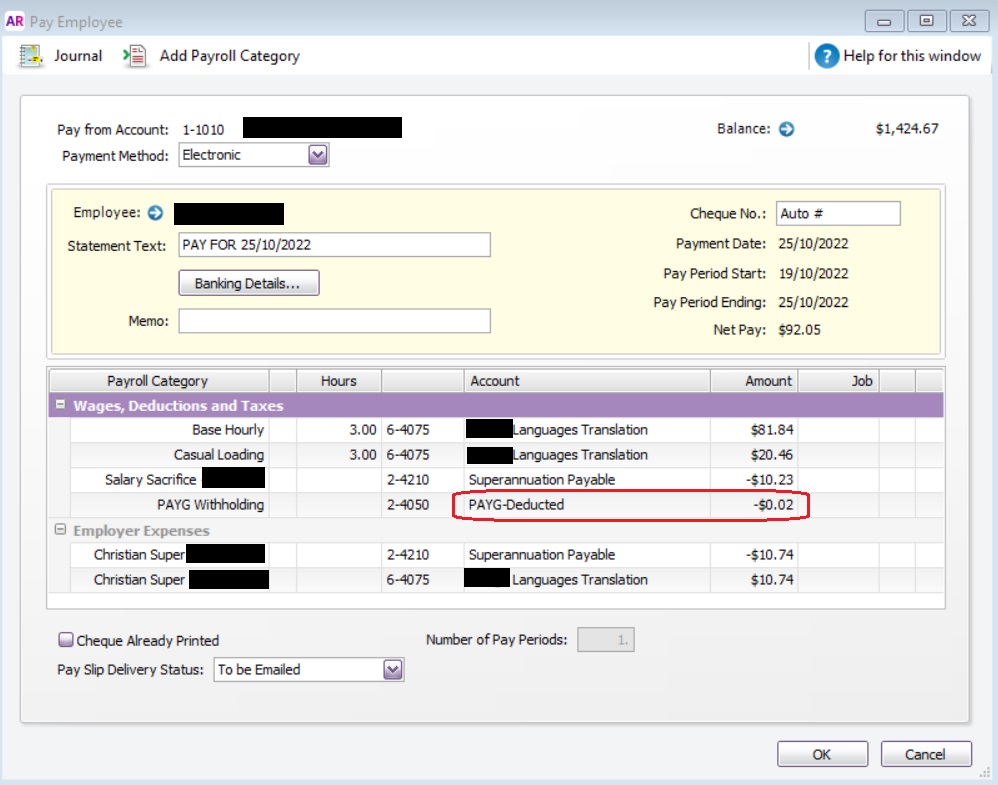
Task: Click the $81.84 Base Hourly amount
Action: click(x=771, y=430)
